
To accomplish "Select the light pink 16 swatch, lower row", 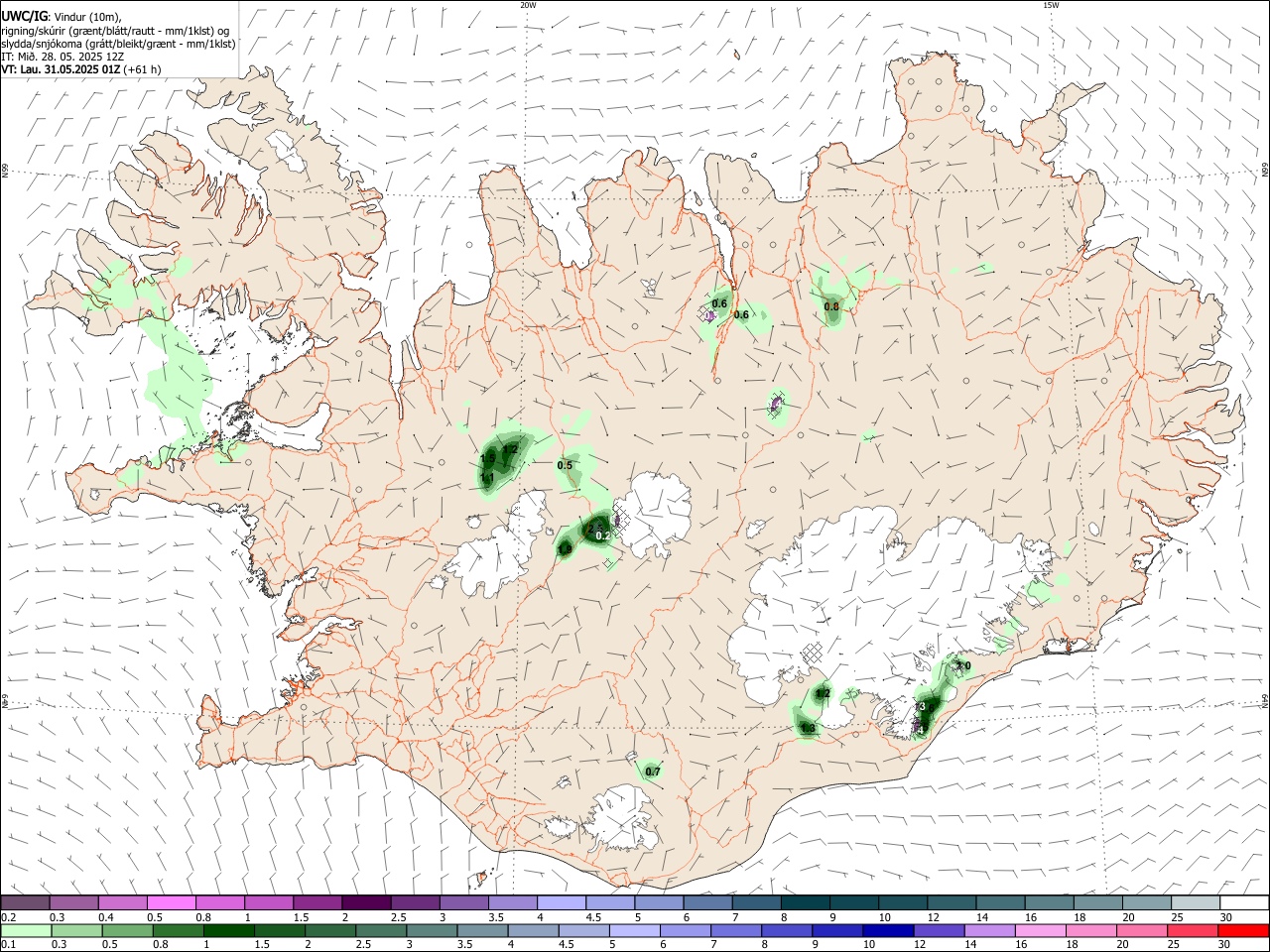I will click(1041, 930).
